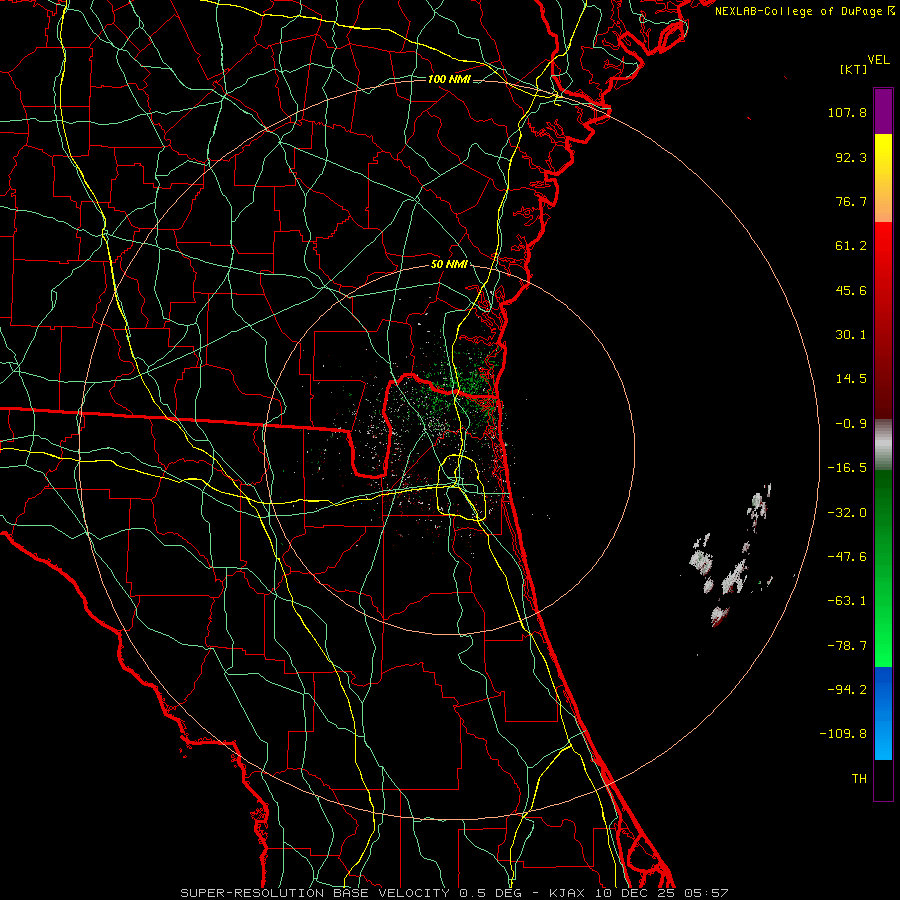This screenshot has width=900, height=900.
Task: Click the -78.7 legend value
Action: click(847, 646)
